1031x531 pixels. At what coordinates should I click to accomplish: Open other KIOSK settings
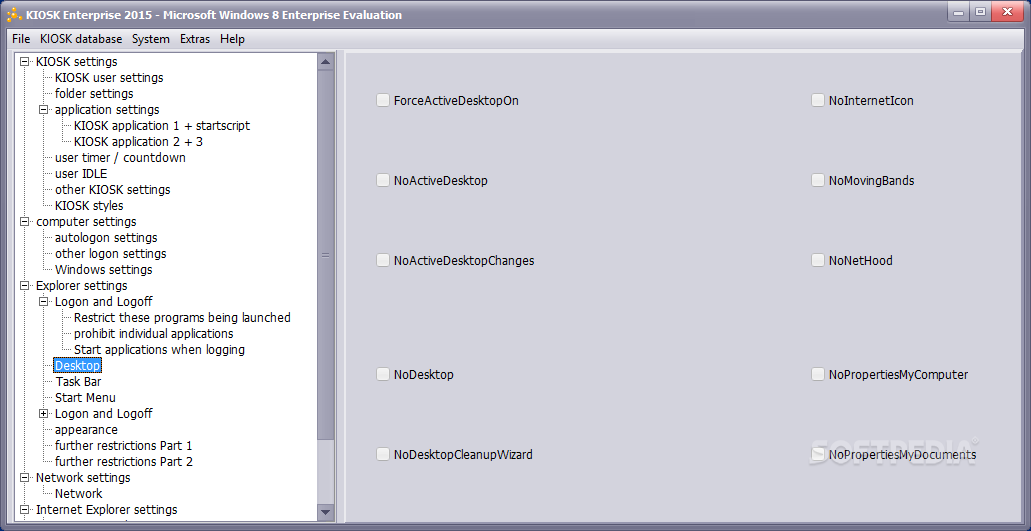click(x=112, y=189)
